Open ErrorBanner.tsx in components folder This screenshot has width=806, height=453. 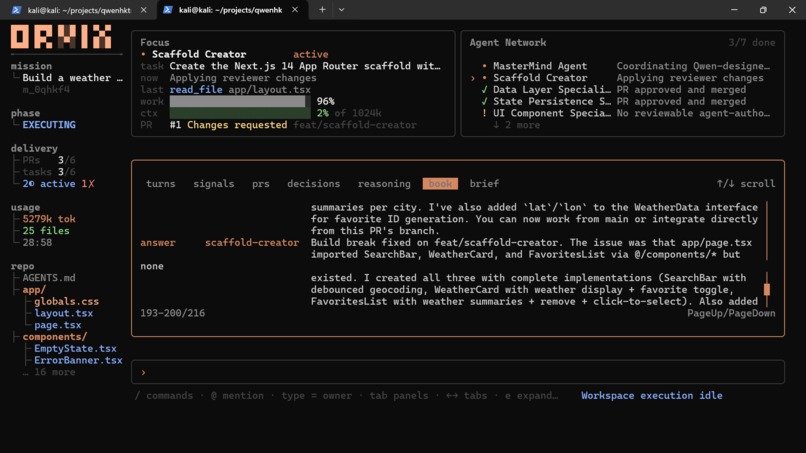coord(78,360)
